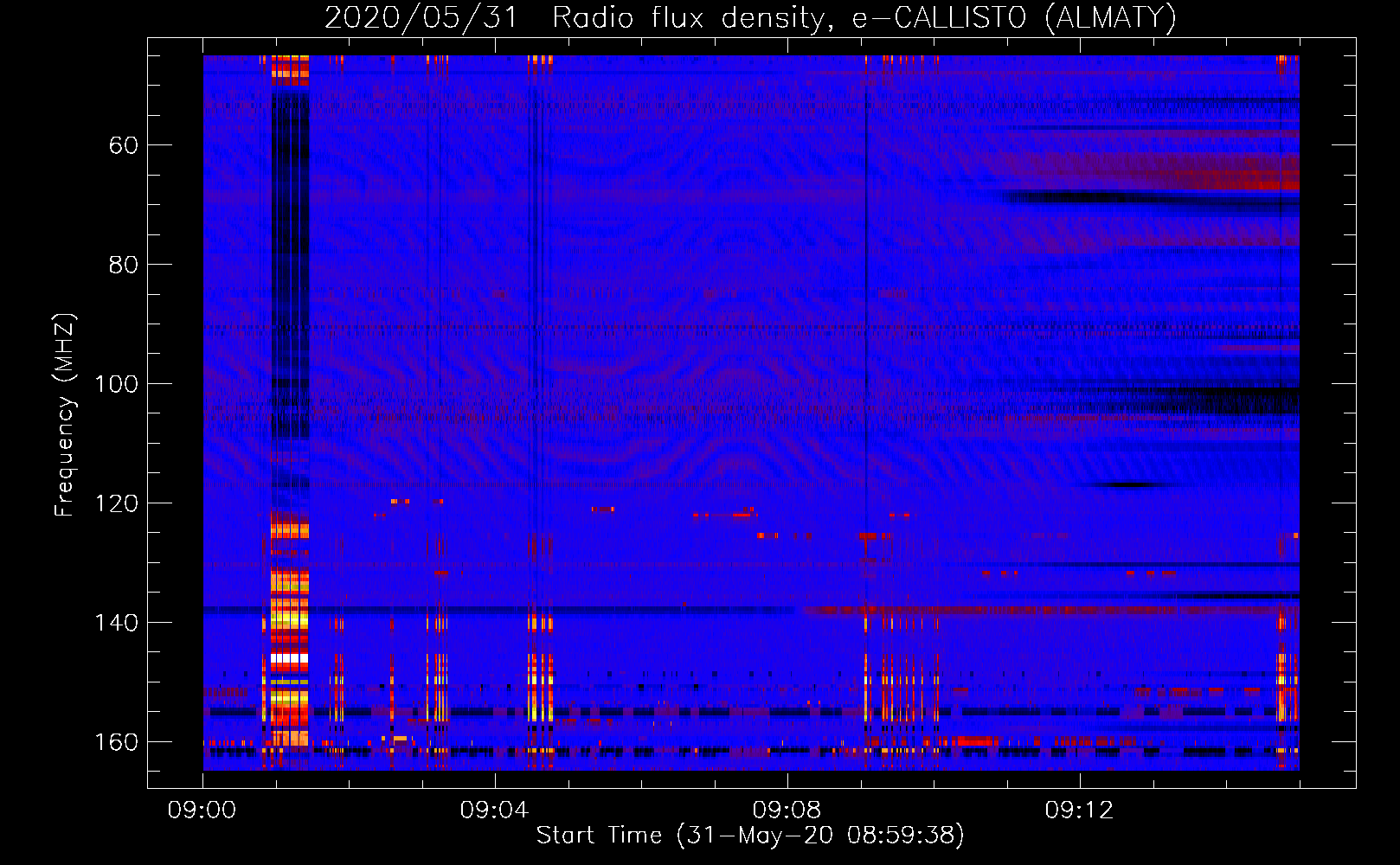Click the 100 frequency tick label
1400x865 pixels.
coord(117,384)
